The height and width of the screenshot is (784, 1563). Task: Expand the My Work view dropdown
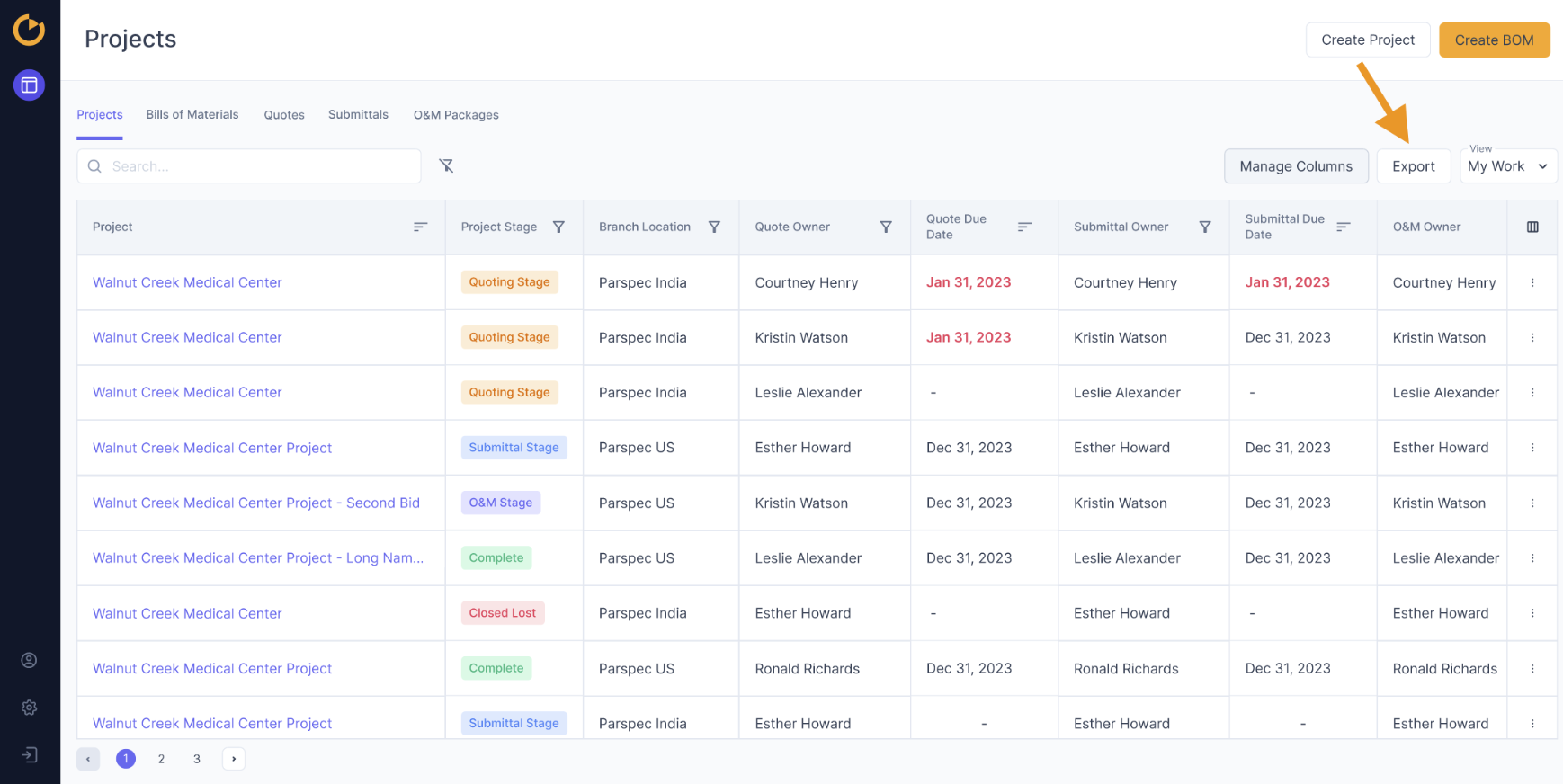coord(1508,166)
